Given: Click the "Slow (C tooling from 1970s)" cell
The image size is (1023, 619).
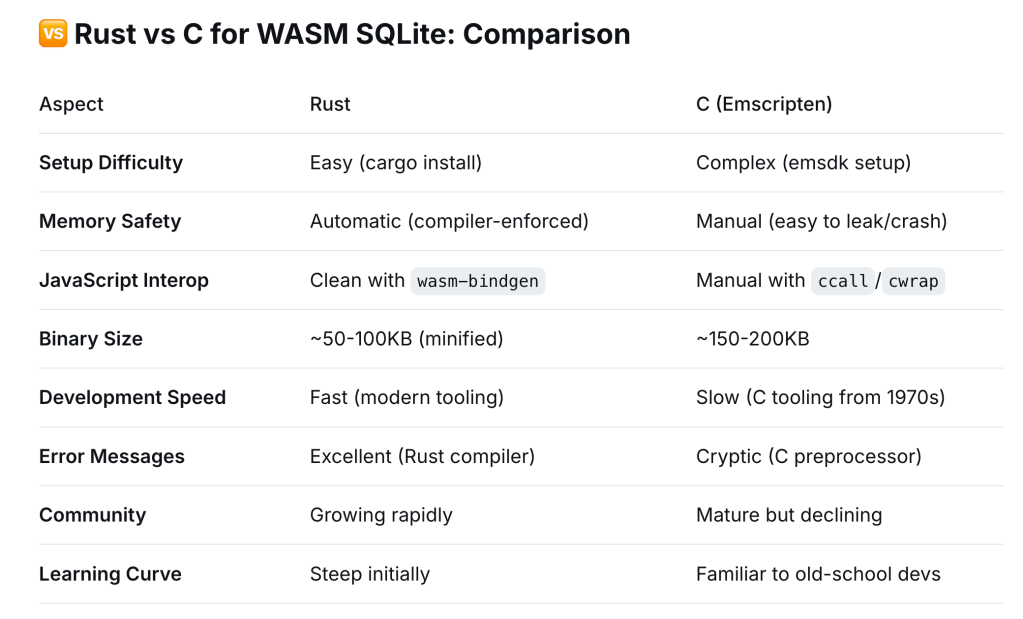Looking at the screenshot, I should [820, 398].
